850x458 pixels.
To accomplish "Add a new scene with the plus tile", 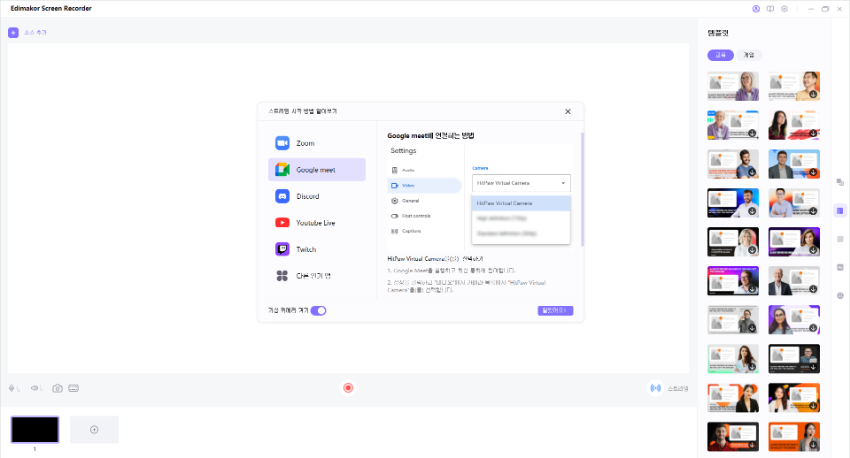I will (x=94, y=429).
